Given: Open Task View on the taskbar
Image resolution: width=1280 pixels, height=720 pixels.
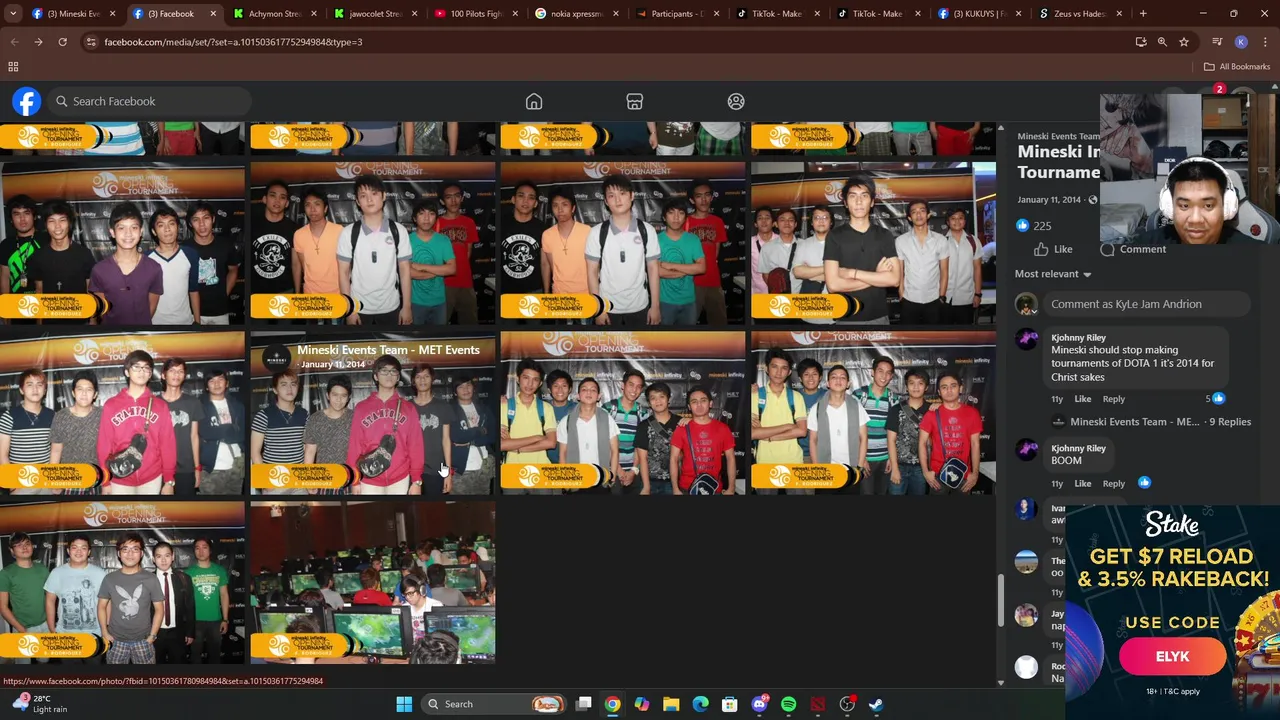Looking at the screenshot, I should 584,704.
